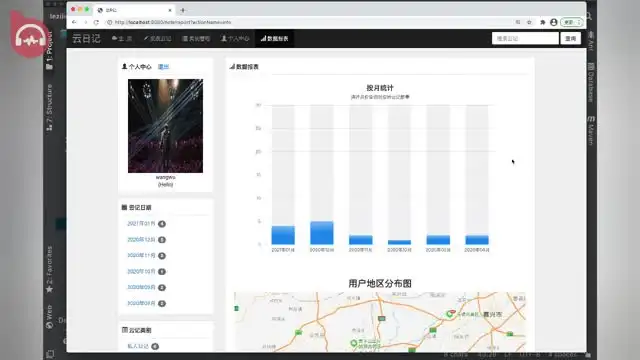Open 个人中心 in the top navbar
The width and height of the screenshot is (640, 360).
tap(235, 38)
